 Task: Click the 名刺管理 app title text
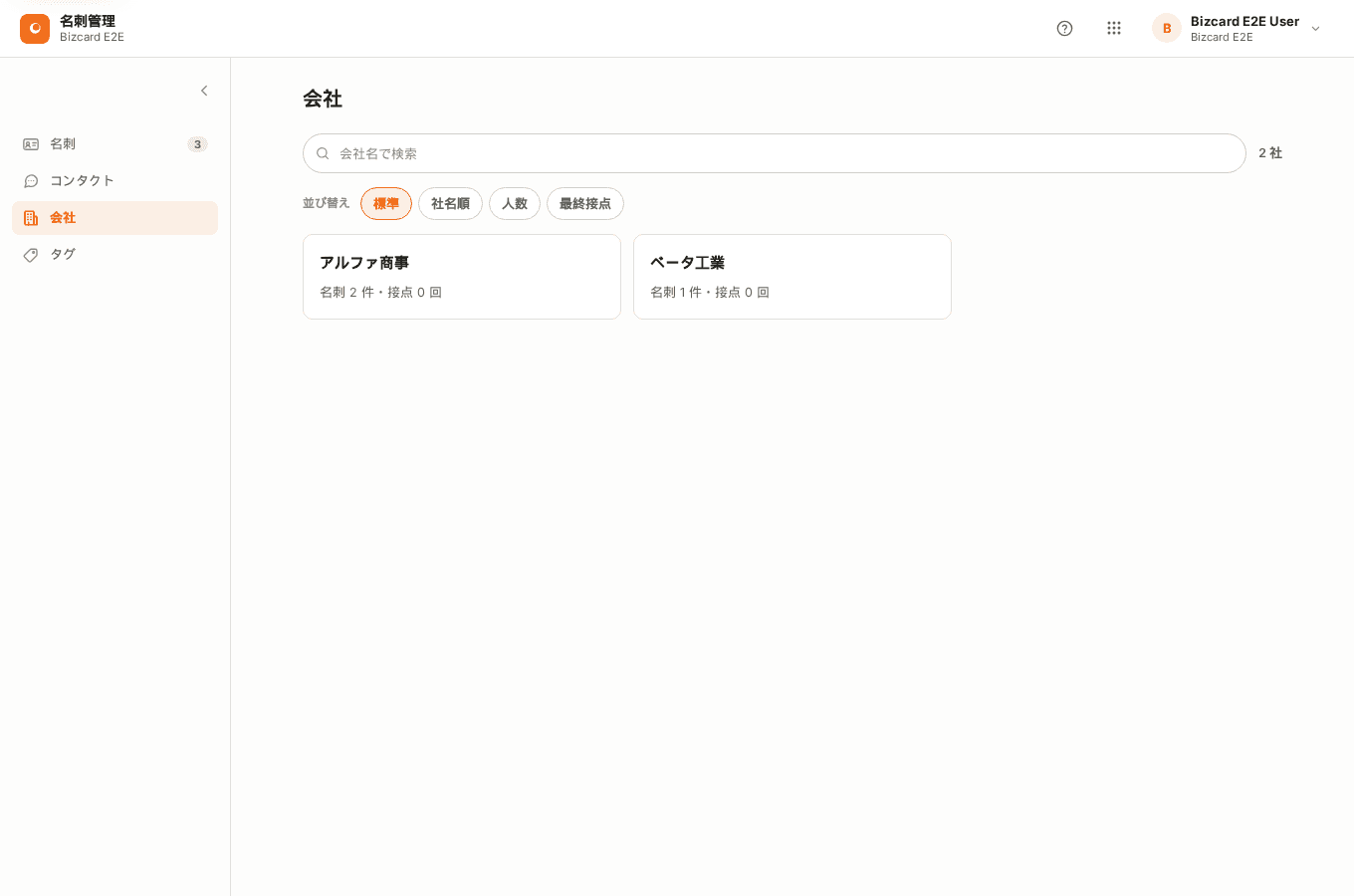(x=88, y=21)
